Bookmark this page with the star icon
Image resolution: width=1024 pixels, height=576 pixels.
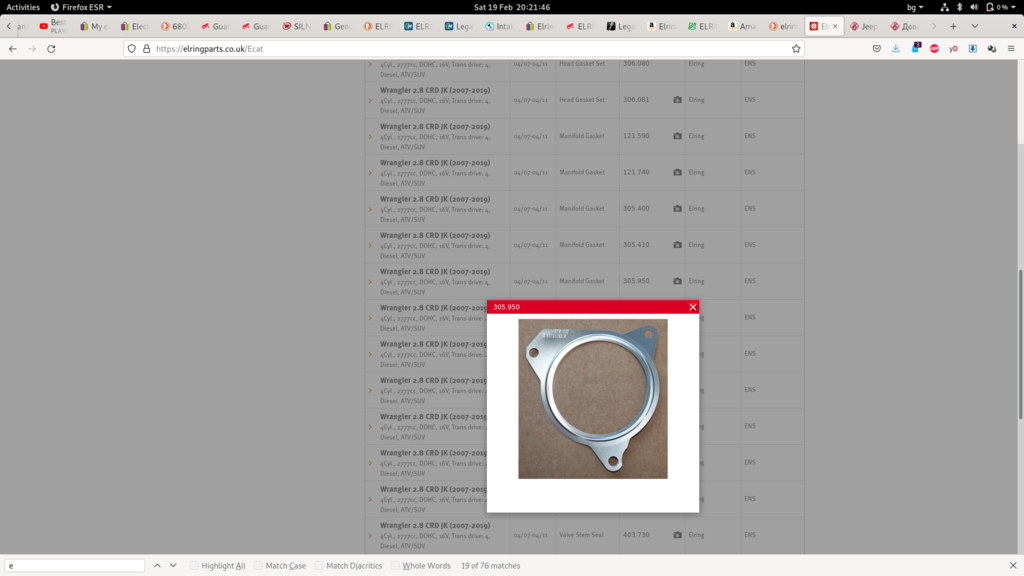point(796,49)
